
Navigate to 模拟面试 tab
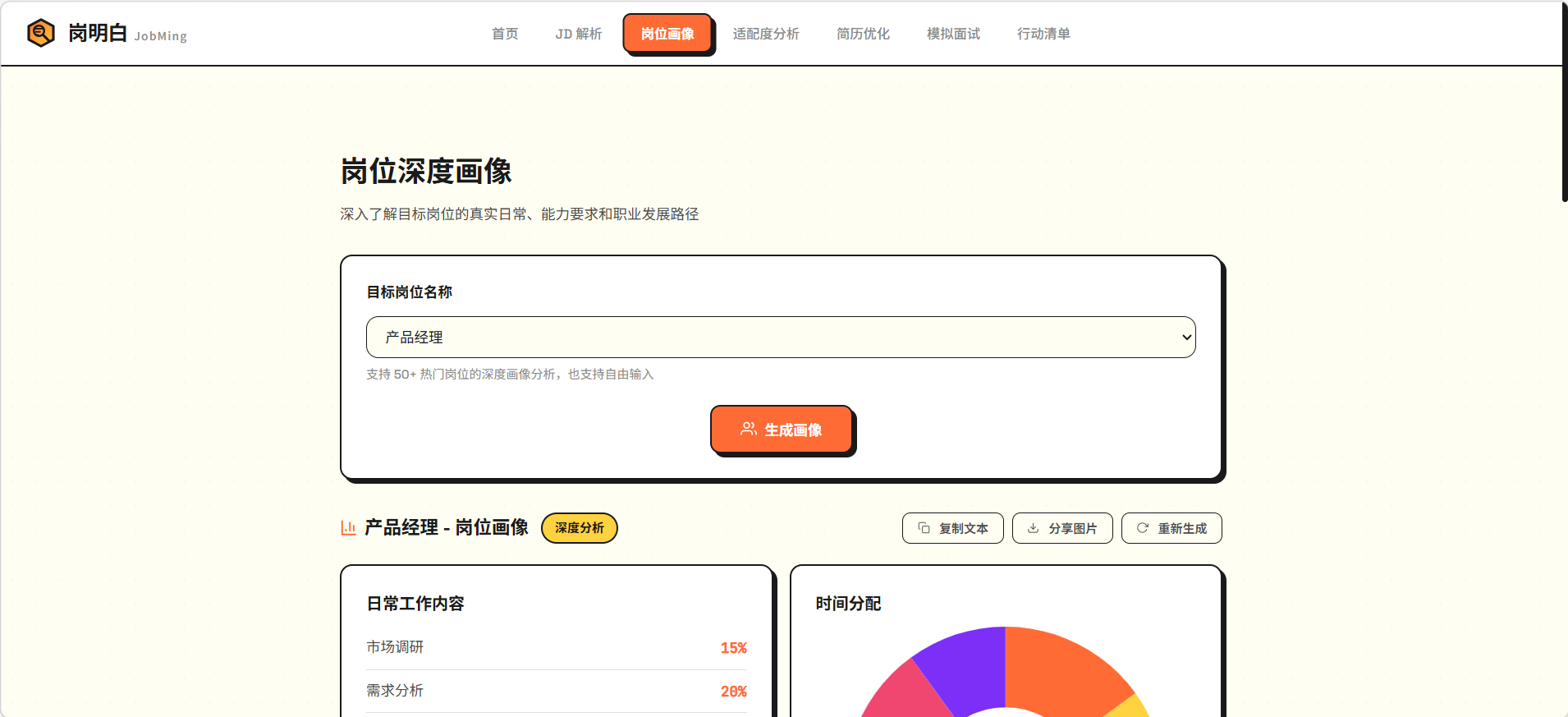point(952,34)
